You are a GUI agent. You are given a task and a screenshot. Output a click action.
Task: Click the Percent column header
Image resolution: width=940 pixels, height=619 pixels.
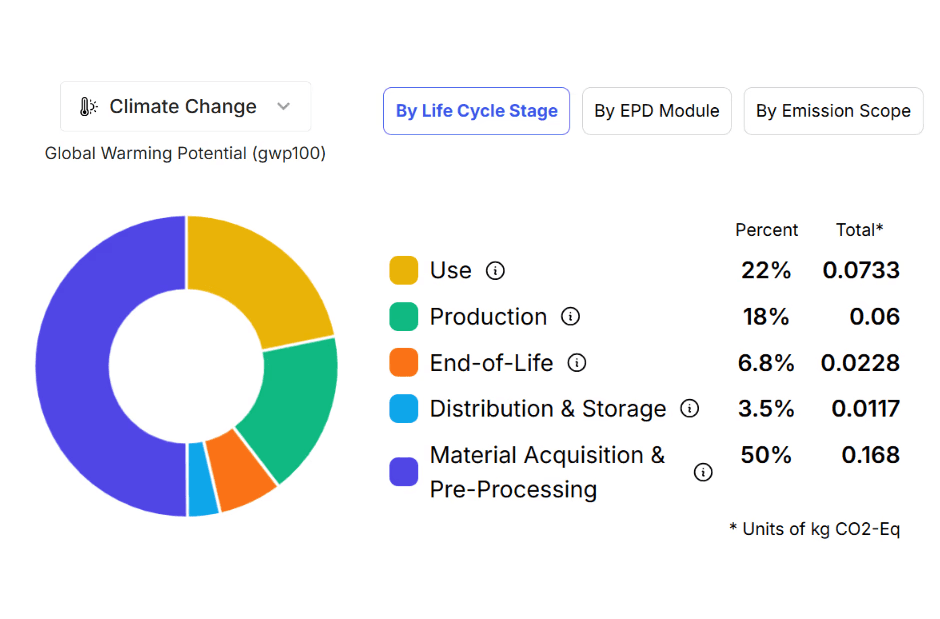coord(767,230)
